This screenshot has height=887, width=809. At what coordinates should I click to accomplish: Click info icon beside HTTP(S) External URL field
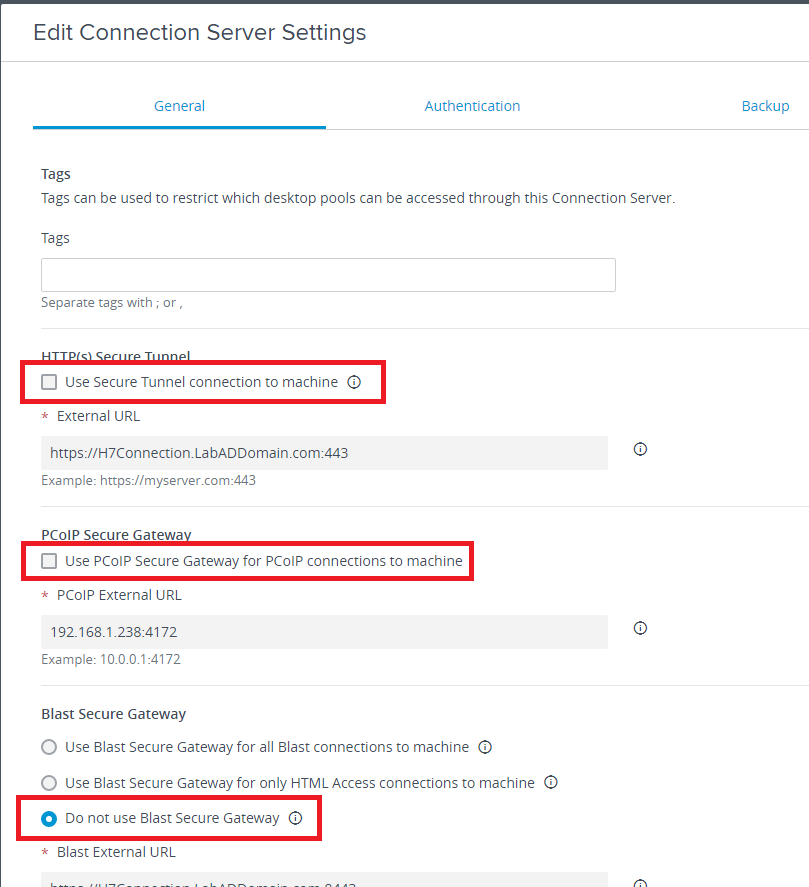pos(641,449)
